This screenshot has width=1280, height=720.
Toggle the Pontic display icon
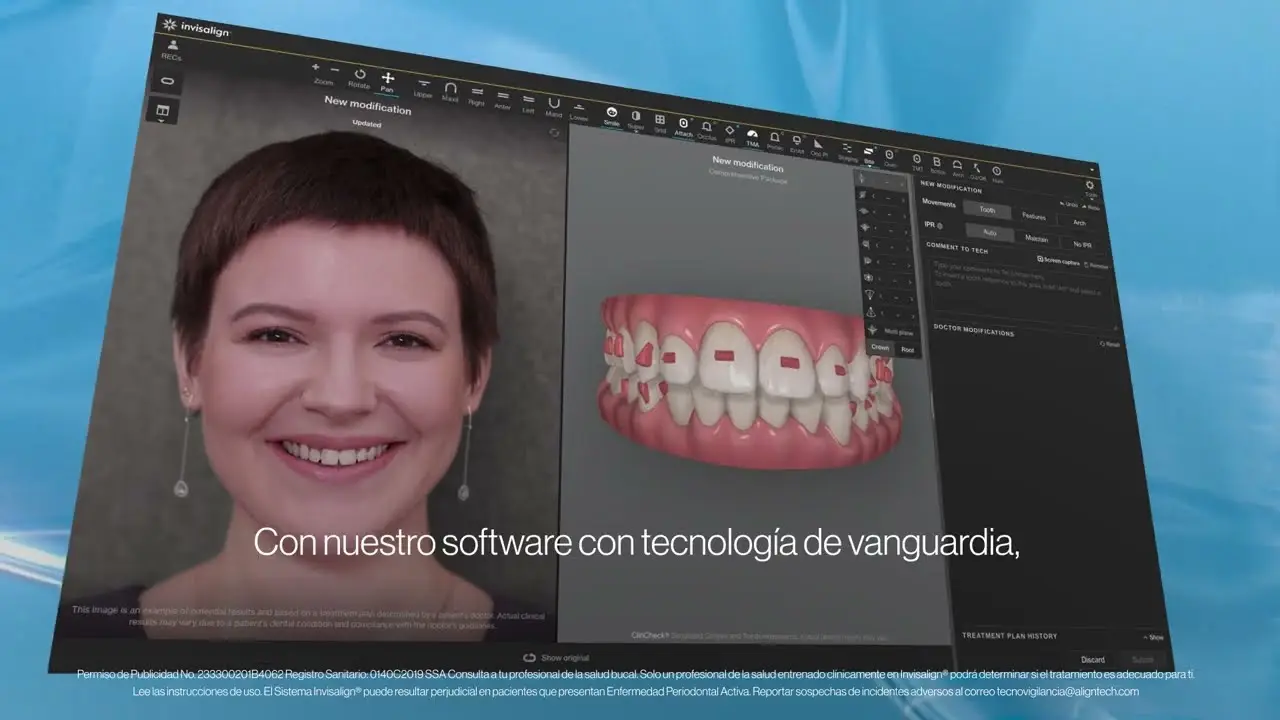tap(775, 141)
